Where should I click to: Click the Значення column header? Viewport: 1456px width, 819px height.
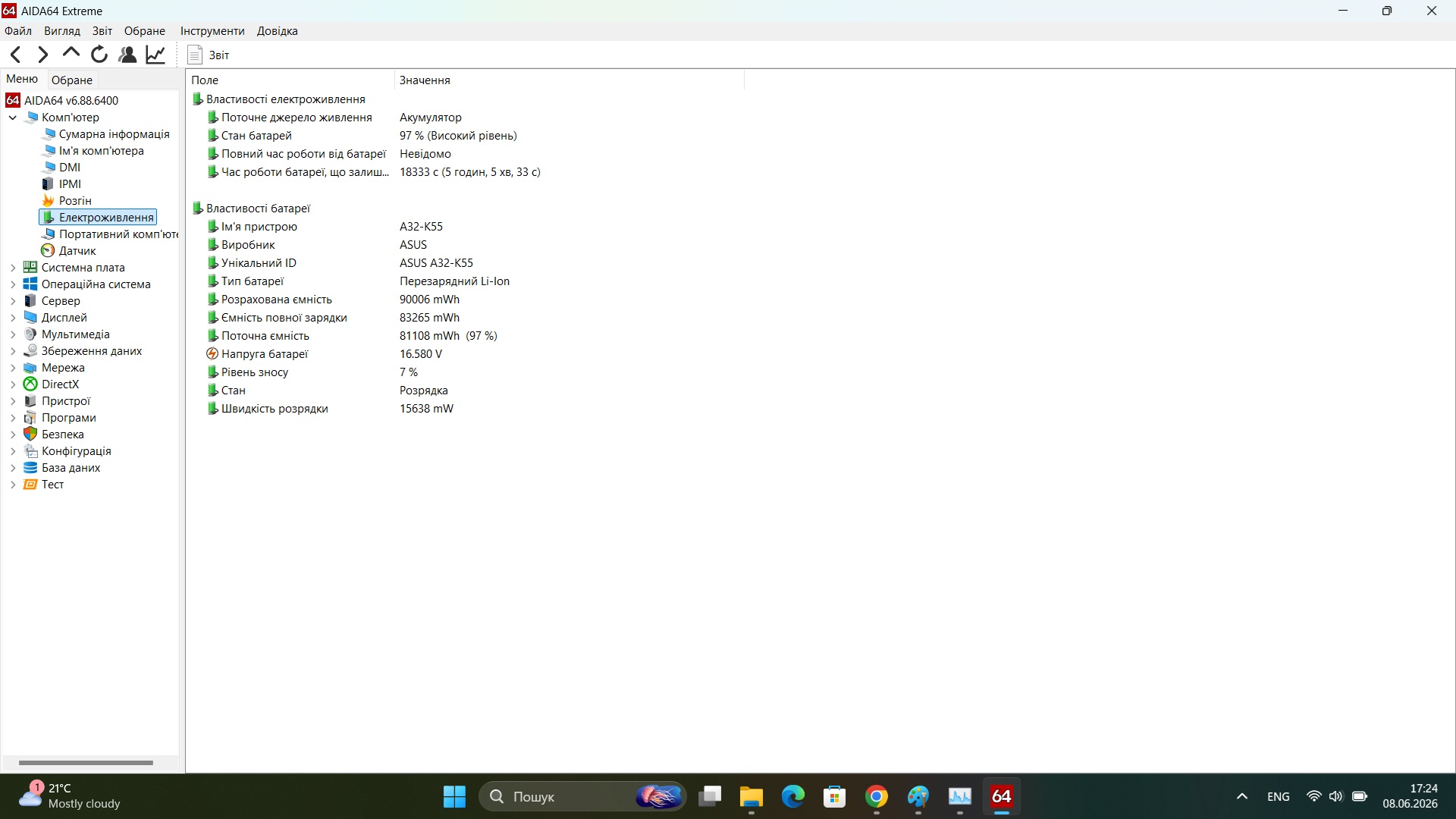(x=570, y=80)
